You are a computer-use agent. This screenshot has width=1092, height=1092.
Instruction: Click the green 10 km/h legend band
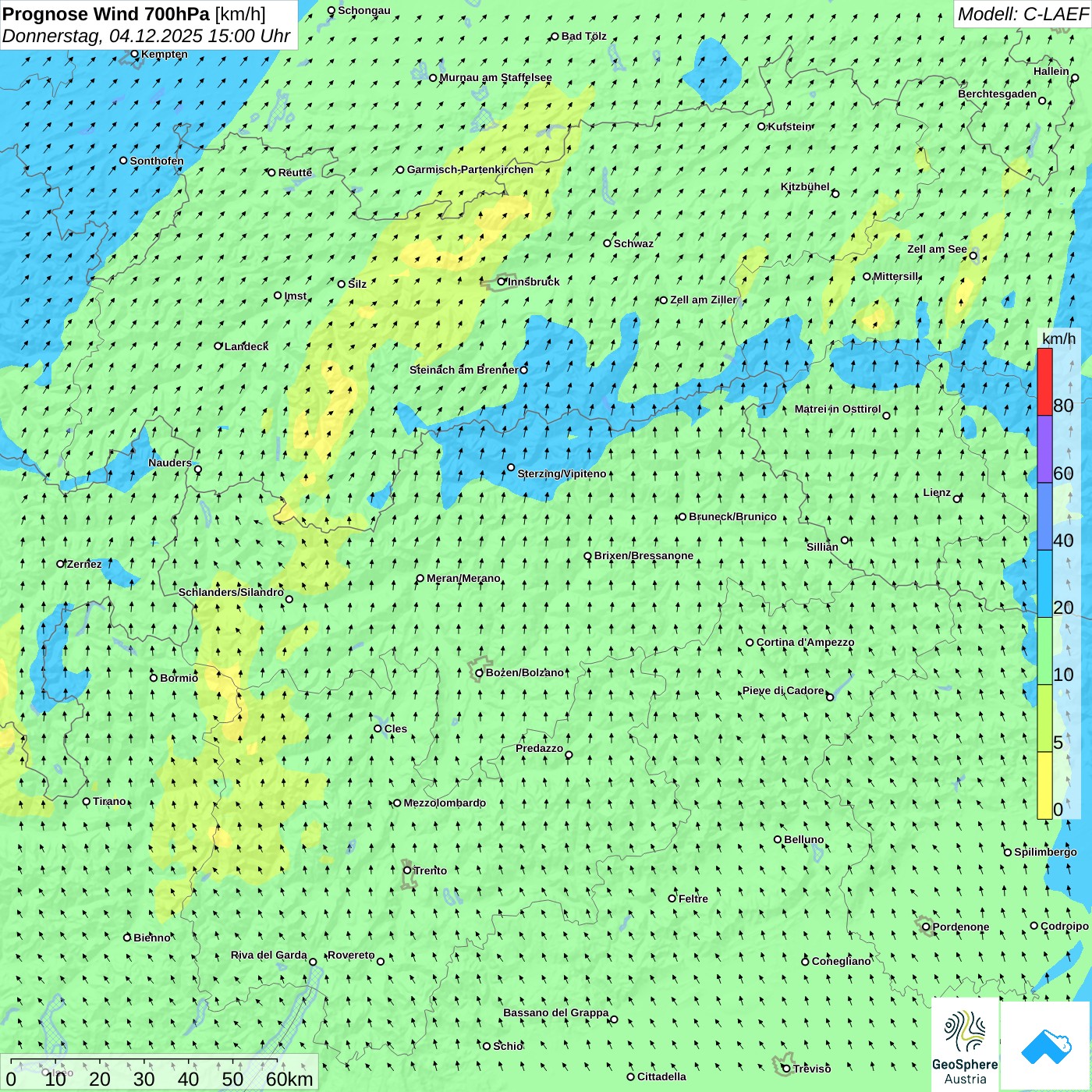click(1044, 651)
